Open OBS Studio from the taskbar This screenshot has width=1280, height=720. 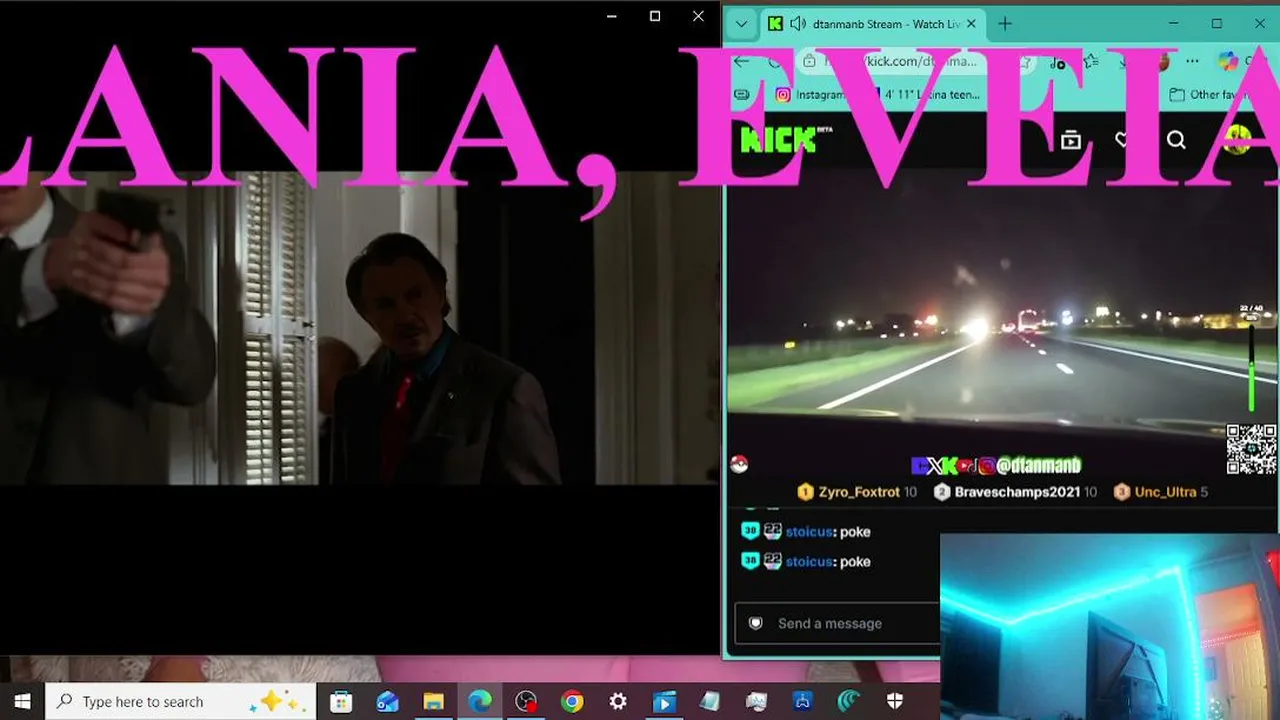[526, 702]
